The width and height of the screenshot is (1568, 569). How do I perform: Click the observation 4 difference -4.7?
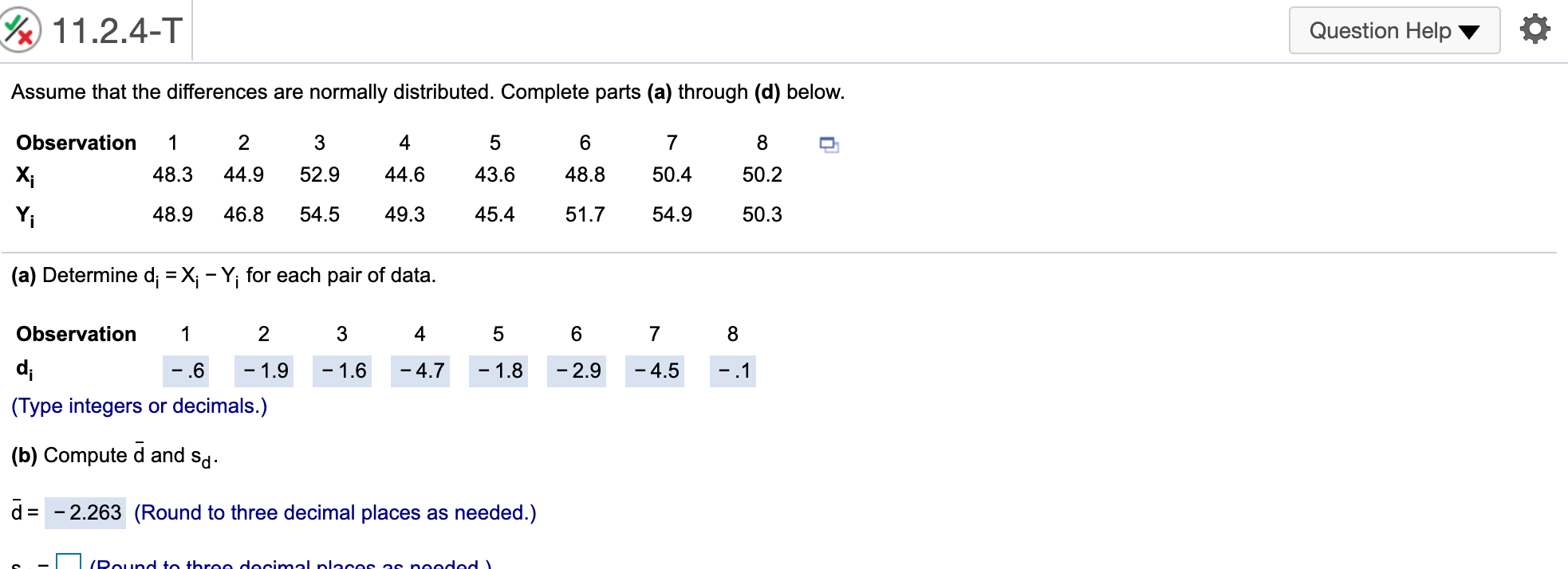pyautogui.click(x=421, y=370)
